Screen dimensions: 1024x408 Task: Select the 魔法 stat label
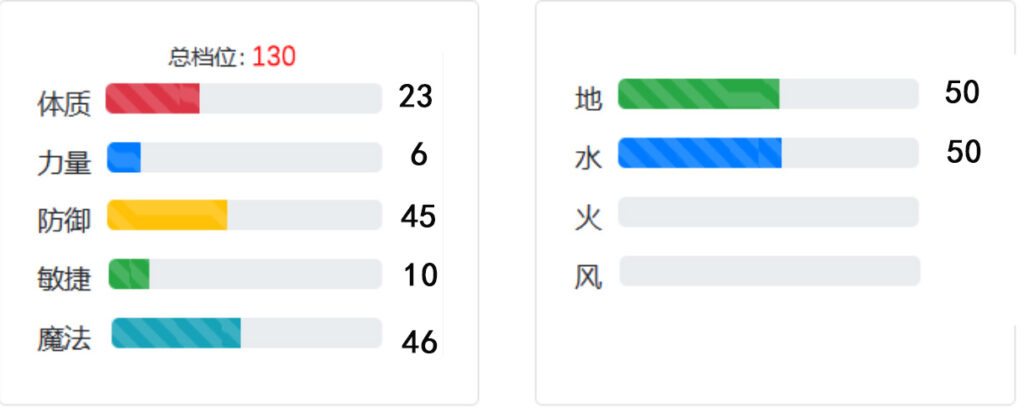tap(64, 339)
